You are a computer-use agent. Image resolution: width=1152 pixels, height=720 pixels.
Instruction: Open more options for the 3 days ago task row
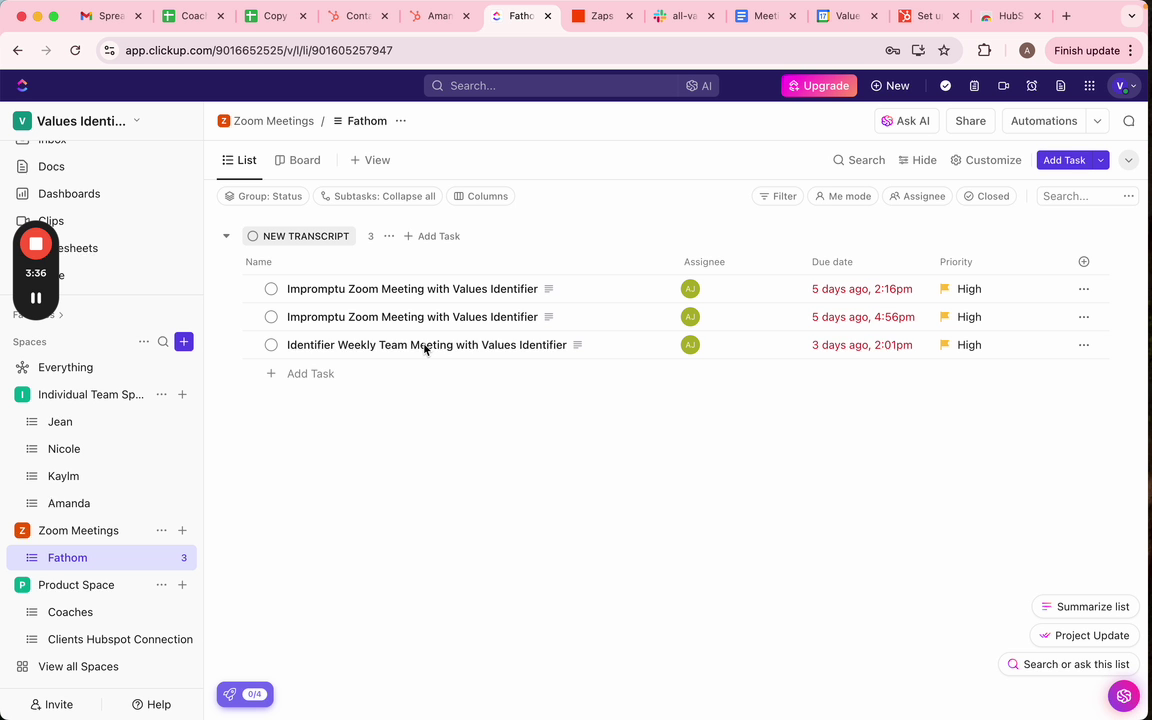click(1084, 345)
